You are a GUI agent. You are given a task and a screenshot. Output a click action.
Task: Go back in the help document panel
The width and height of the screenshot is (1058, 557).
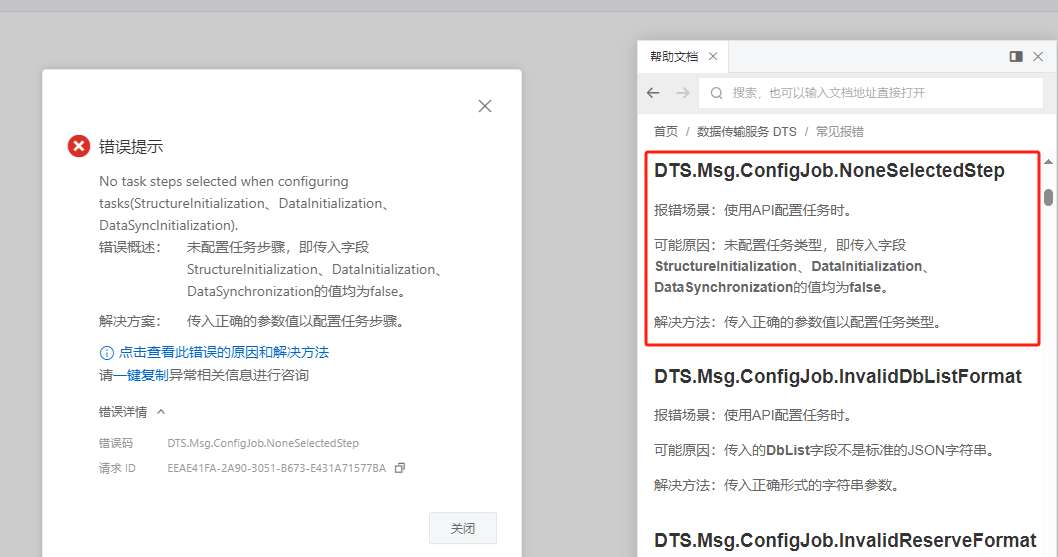(x=653, y=93)
